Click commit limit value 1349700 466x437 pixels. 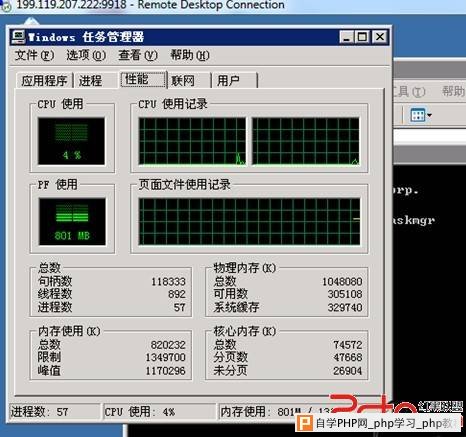tap(165, 358)
